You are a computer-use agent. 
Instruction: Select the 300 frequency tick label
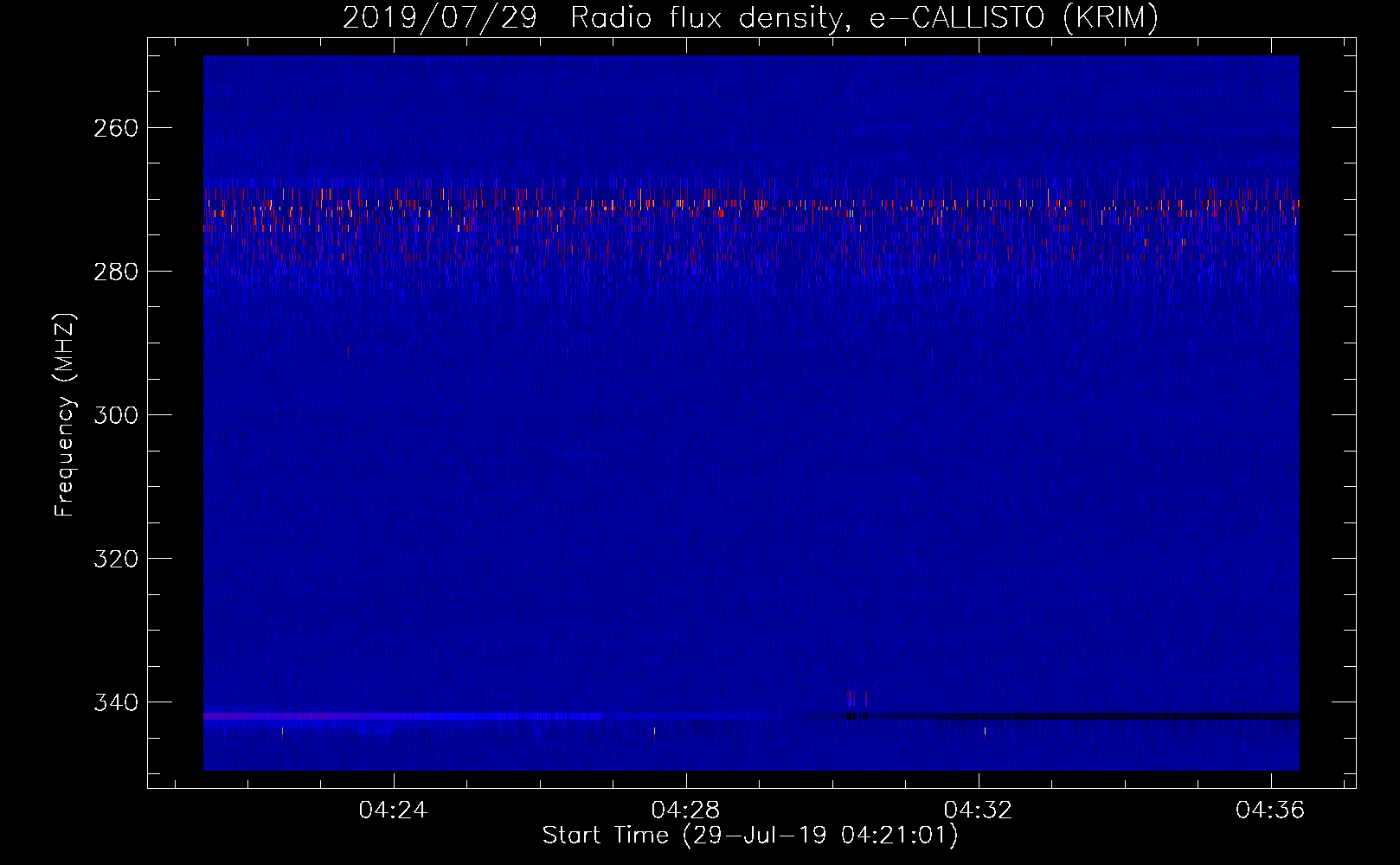pos(116,415)
